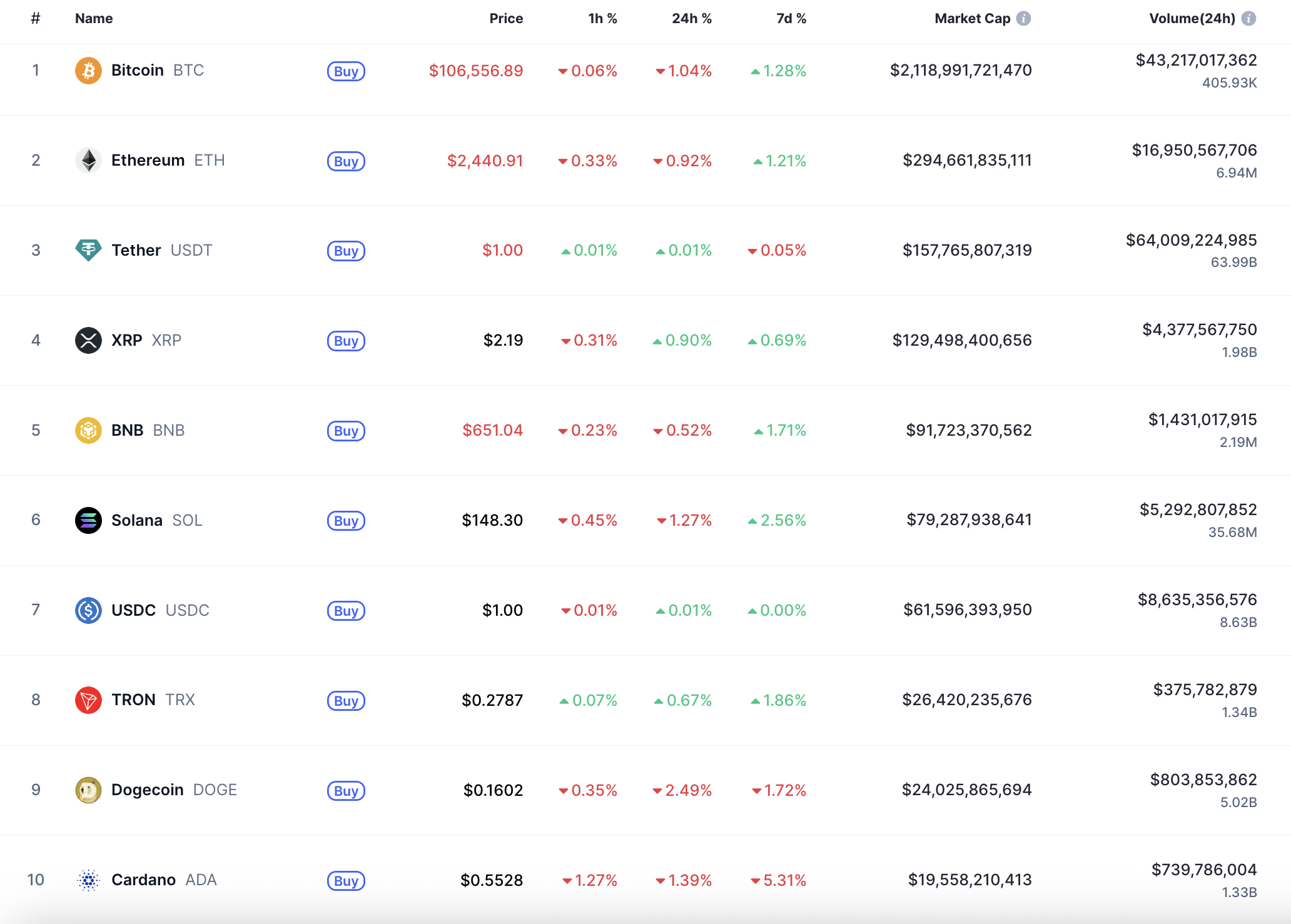Open the Ethereum name link
This screenshot has width=1291, height=924.
coord(148,161)
